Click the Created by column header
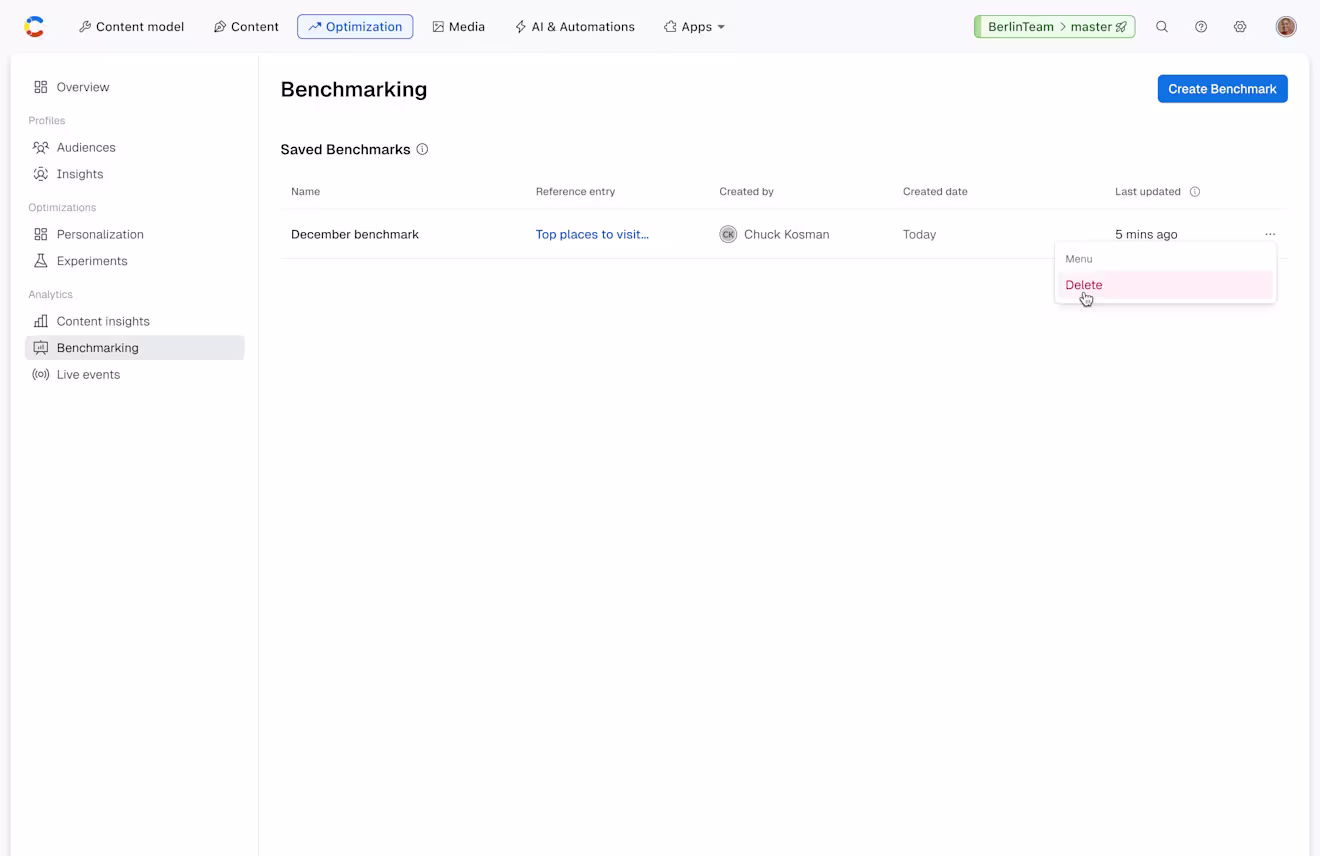This screenshot has width=1320, height=856. coord(746,191)
